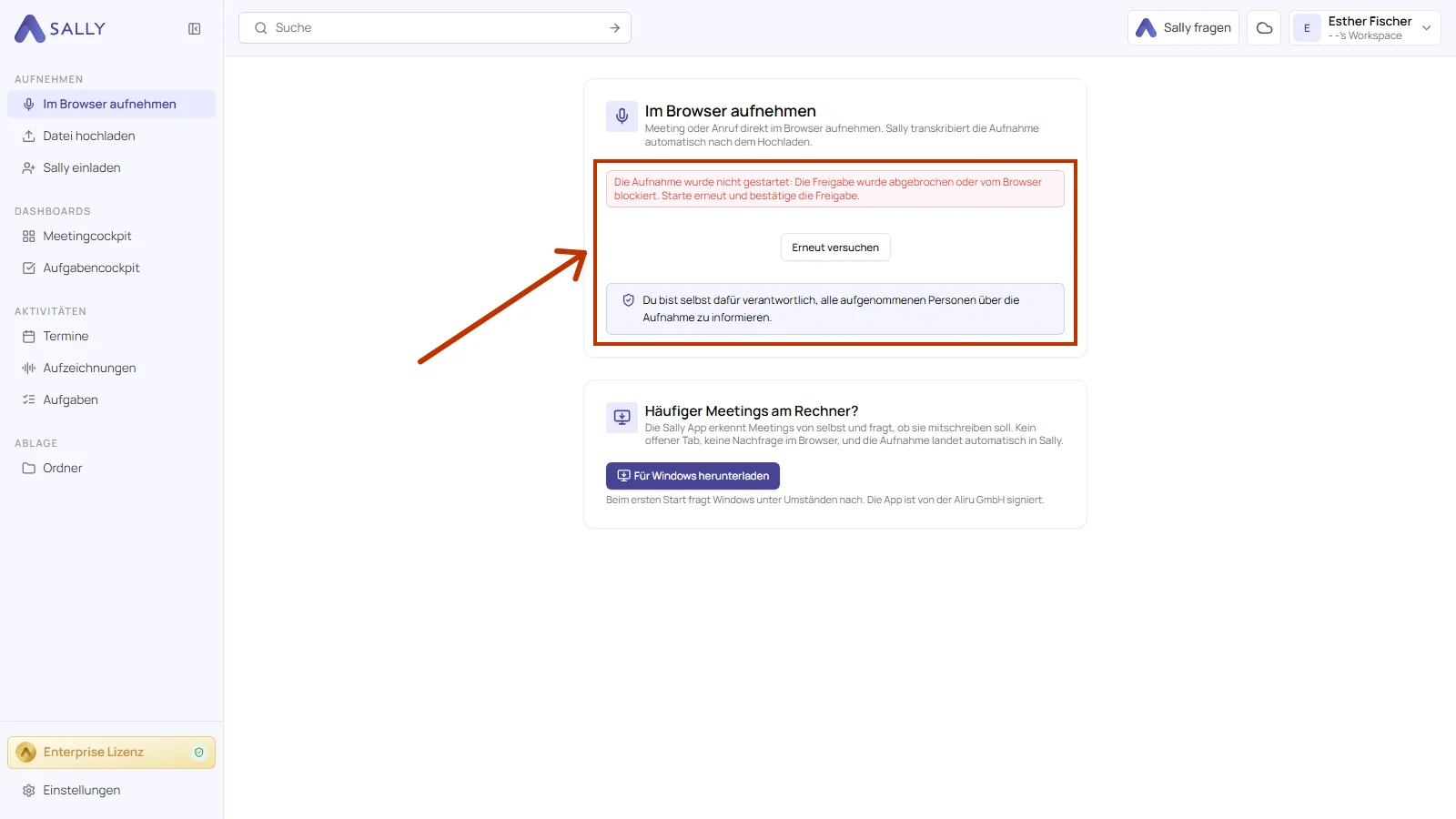The width and height of the screenshot is (1456, 819).
Task: Click shield icon in responsibility notice
Action: 628,300
